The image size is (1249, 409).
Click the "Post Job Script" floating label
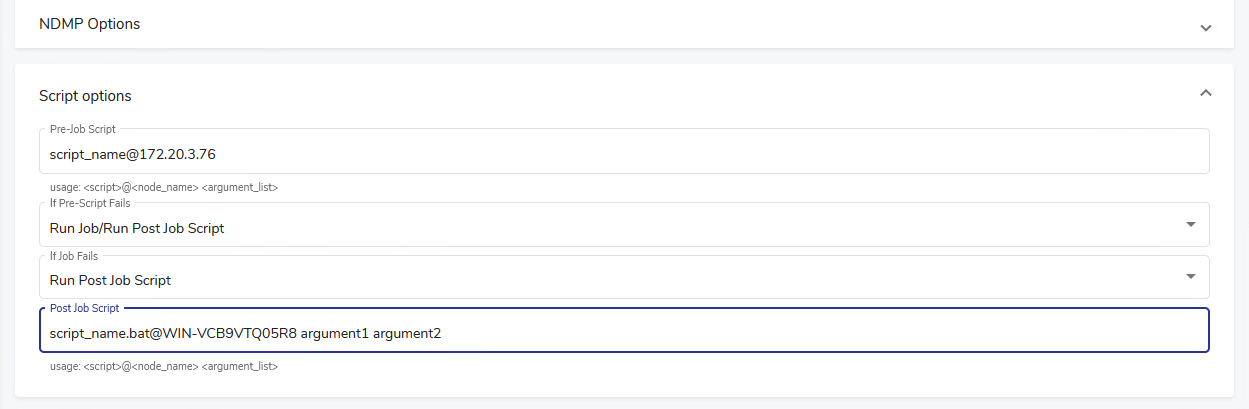pos(84,308)
